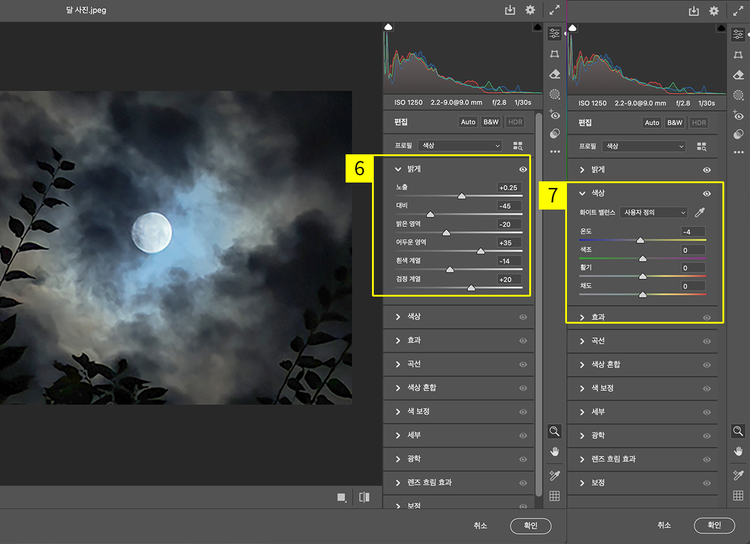Image resolution: width=750 pixels, height=544 pixels.
Task: Expand the 색상 section in left panel
Action: click(397, 317)
